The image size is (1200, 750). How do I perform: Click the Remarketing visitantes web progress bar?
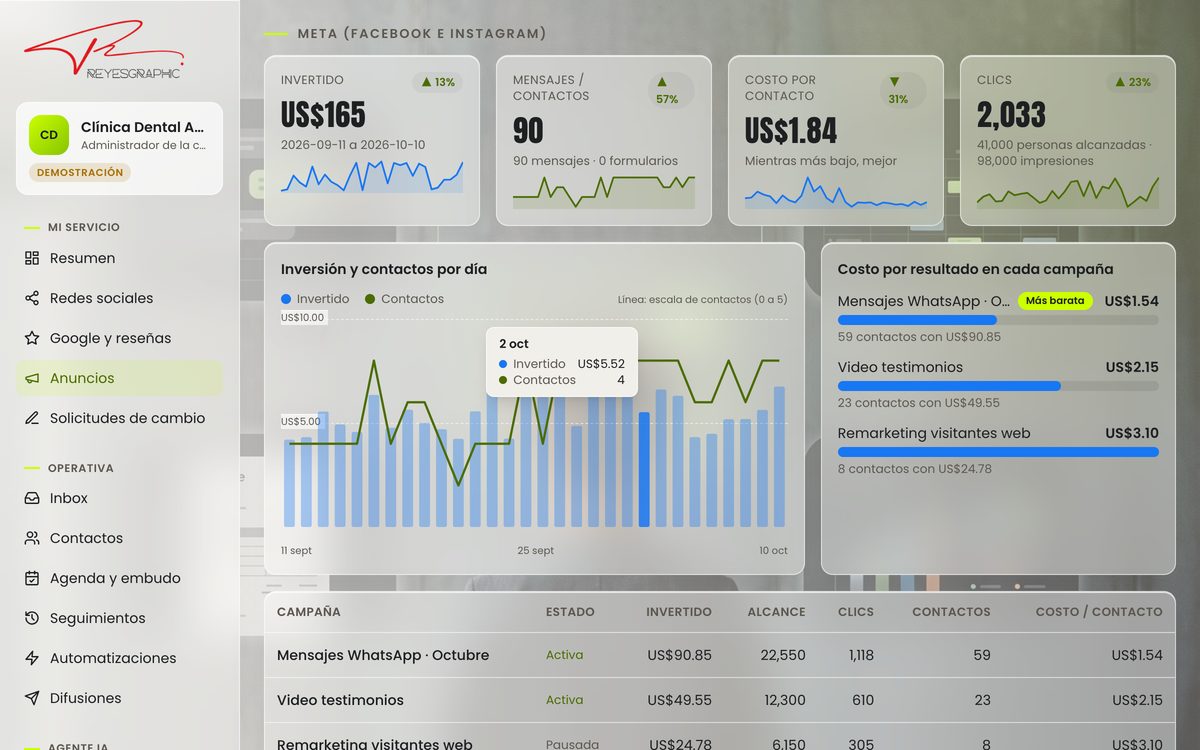point(998,452)
